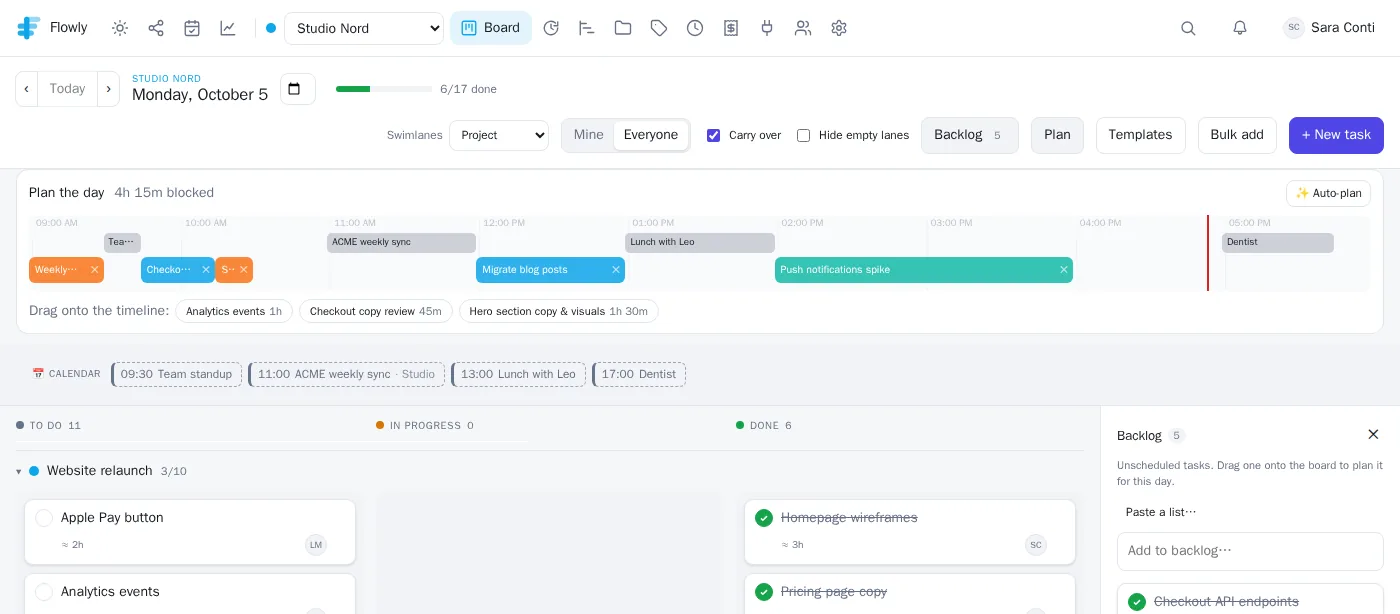Select Hero section copy & visuals chip

pos(559,311)
